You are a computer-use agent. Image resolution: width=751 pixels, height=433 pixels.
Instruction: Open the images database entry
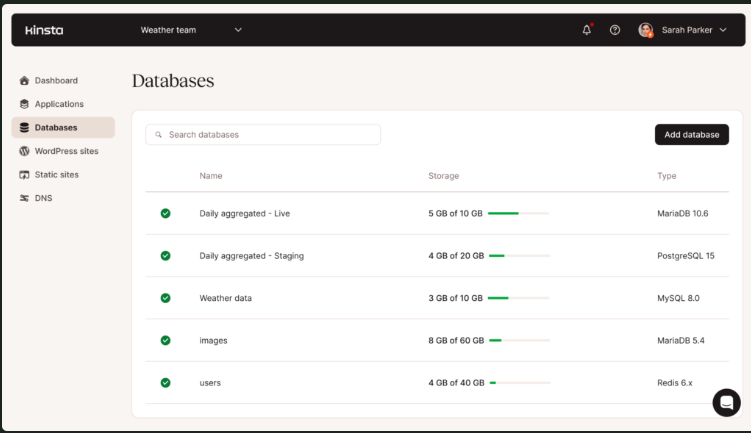click(213, 340)
